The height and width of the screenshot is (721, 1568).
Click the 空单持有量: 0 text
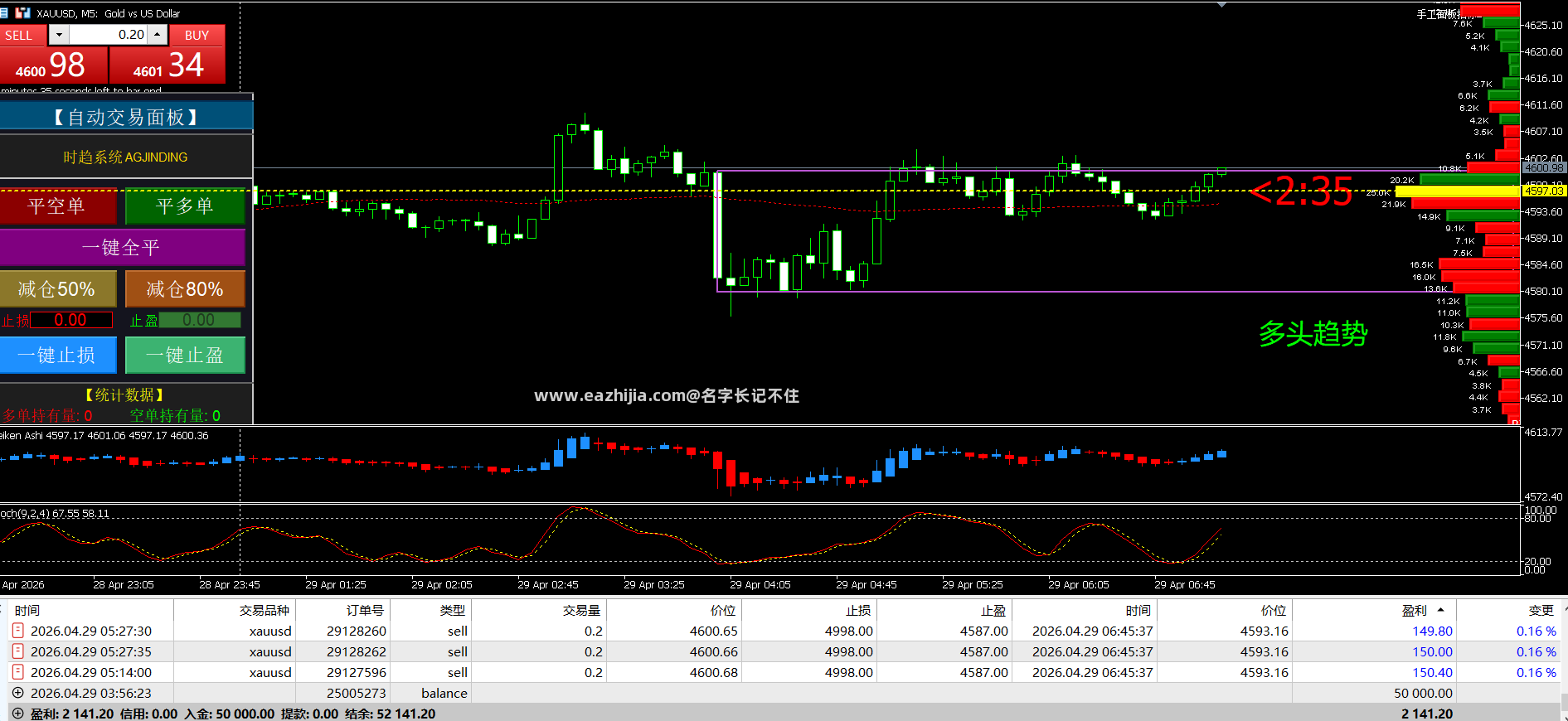[x=175, y=415]
